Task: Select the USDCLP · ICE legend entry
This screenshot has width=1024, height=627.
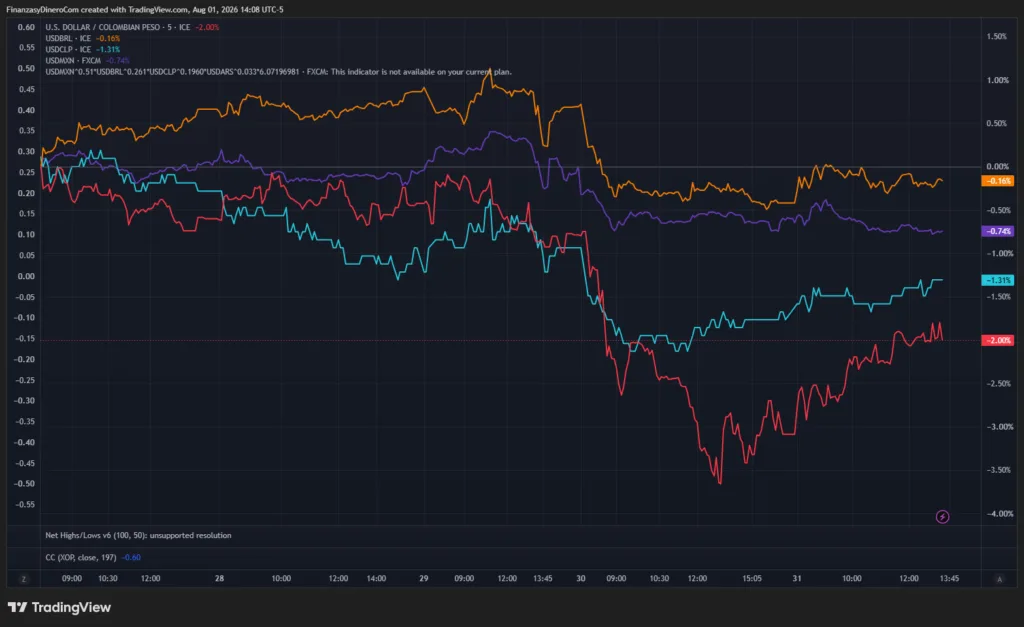Action: coord(82,50)
